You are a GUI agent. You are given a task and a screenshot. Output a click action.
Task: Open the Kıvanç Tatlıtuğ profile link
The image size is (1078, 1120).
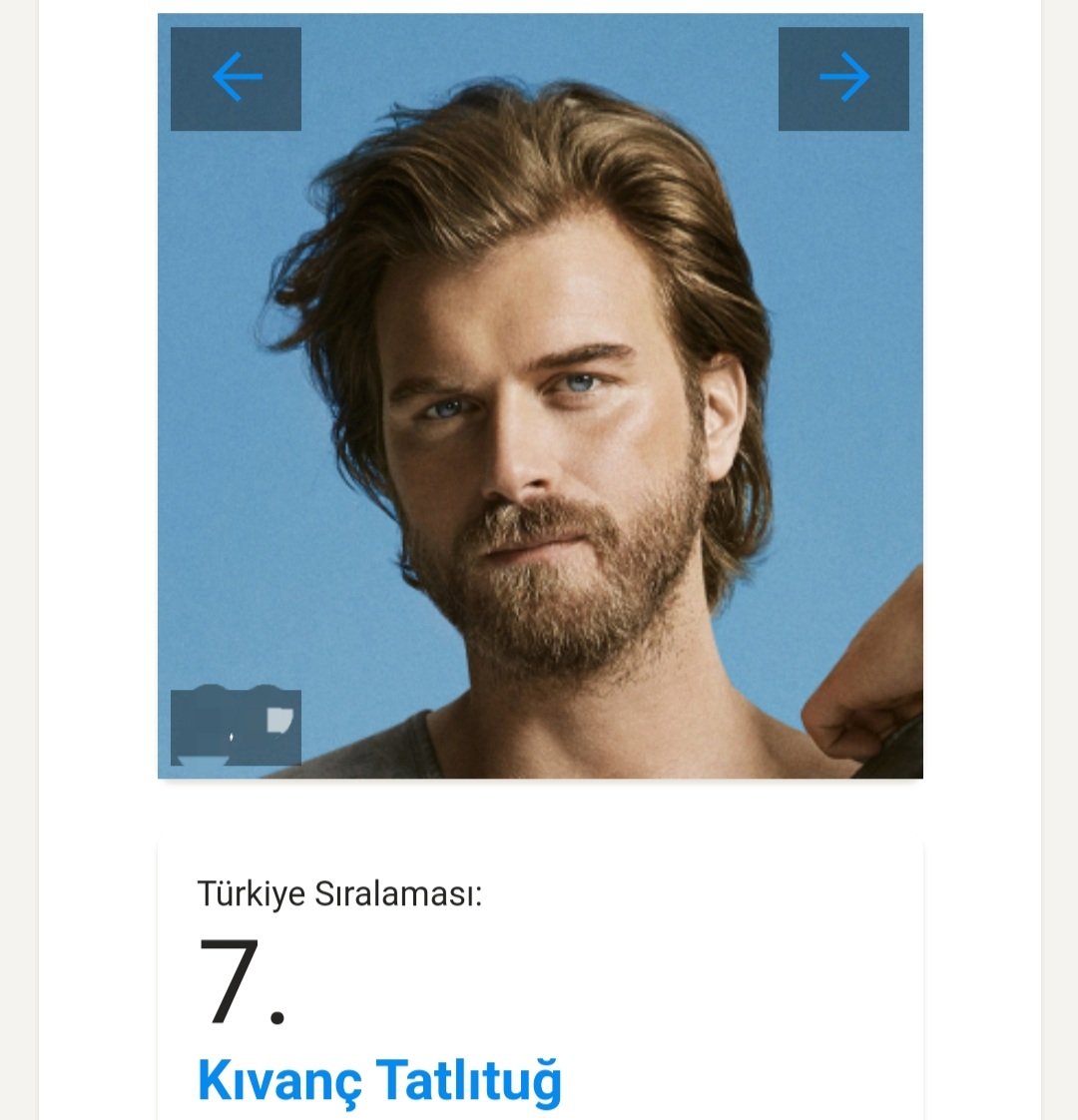point(379,1081)
